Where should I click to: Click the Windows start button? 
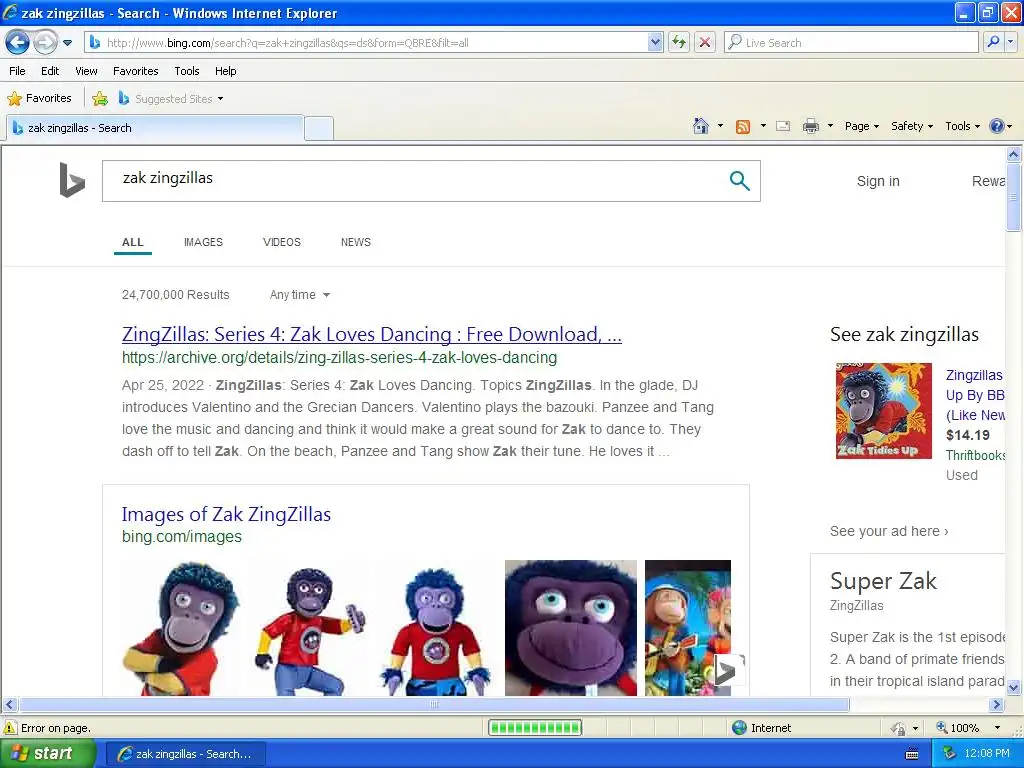coord(48,754)
